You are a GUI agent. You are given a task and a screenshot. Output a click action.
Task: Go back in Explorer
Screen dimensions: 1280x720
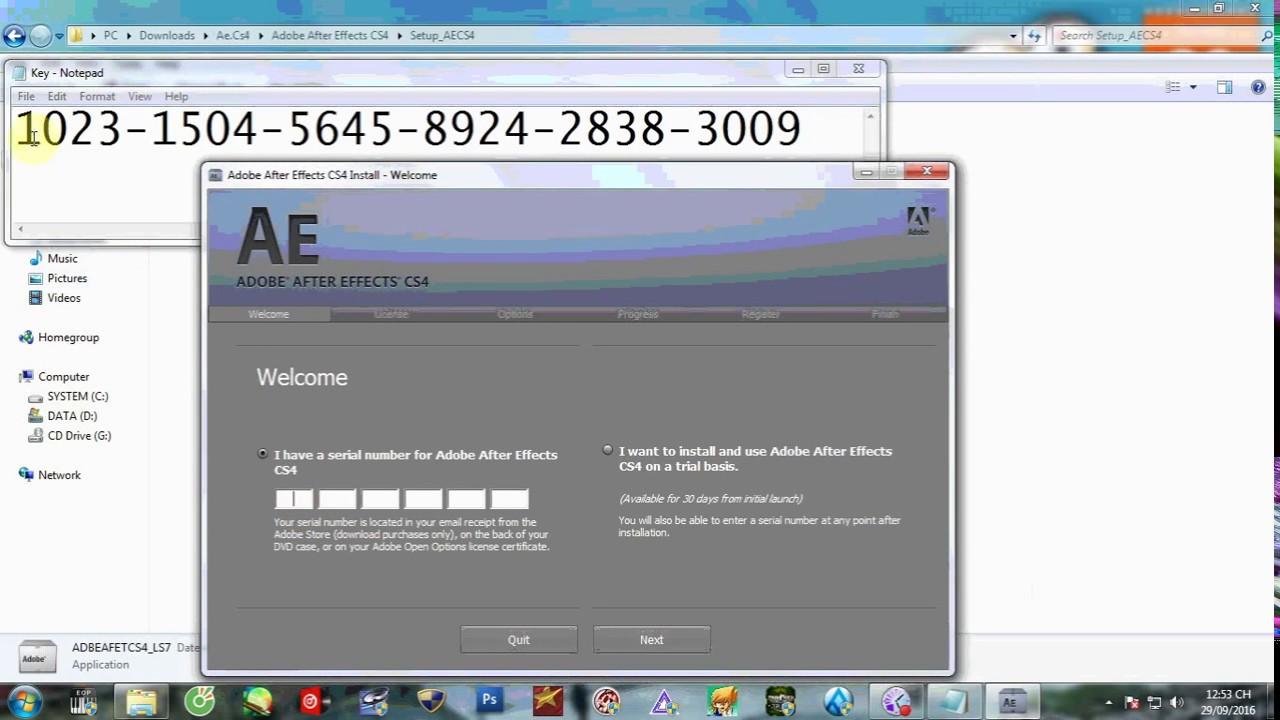pos(14,36)
